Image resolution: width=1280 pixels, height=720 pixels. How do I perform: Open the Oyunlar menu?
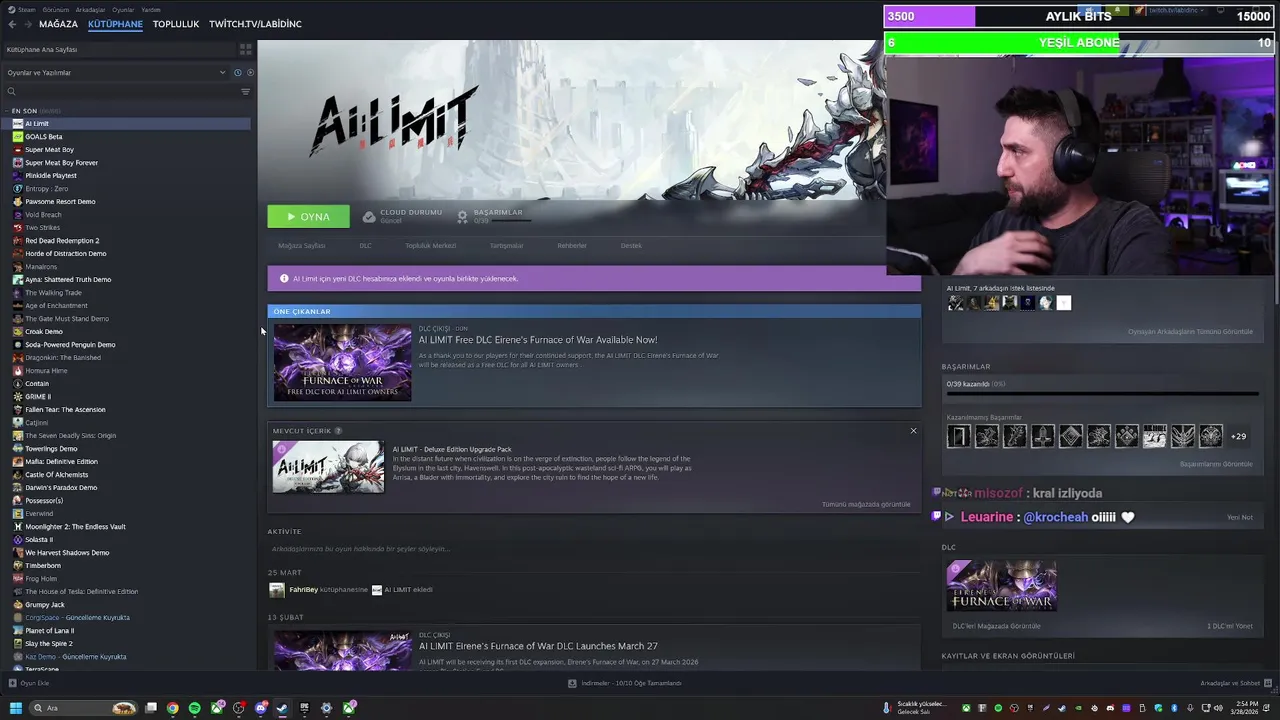(123, 9)
